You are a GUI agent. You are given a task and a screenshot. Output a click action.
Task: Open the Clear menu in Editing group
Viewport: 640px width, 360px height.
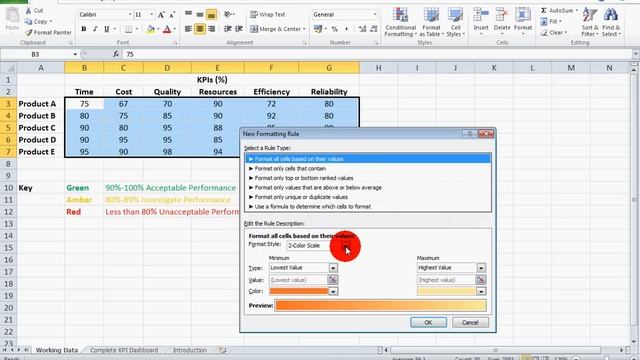(554, 32)
